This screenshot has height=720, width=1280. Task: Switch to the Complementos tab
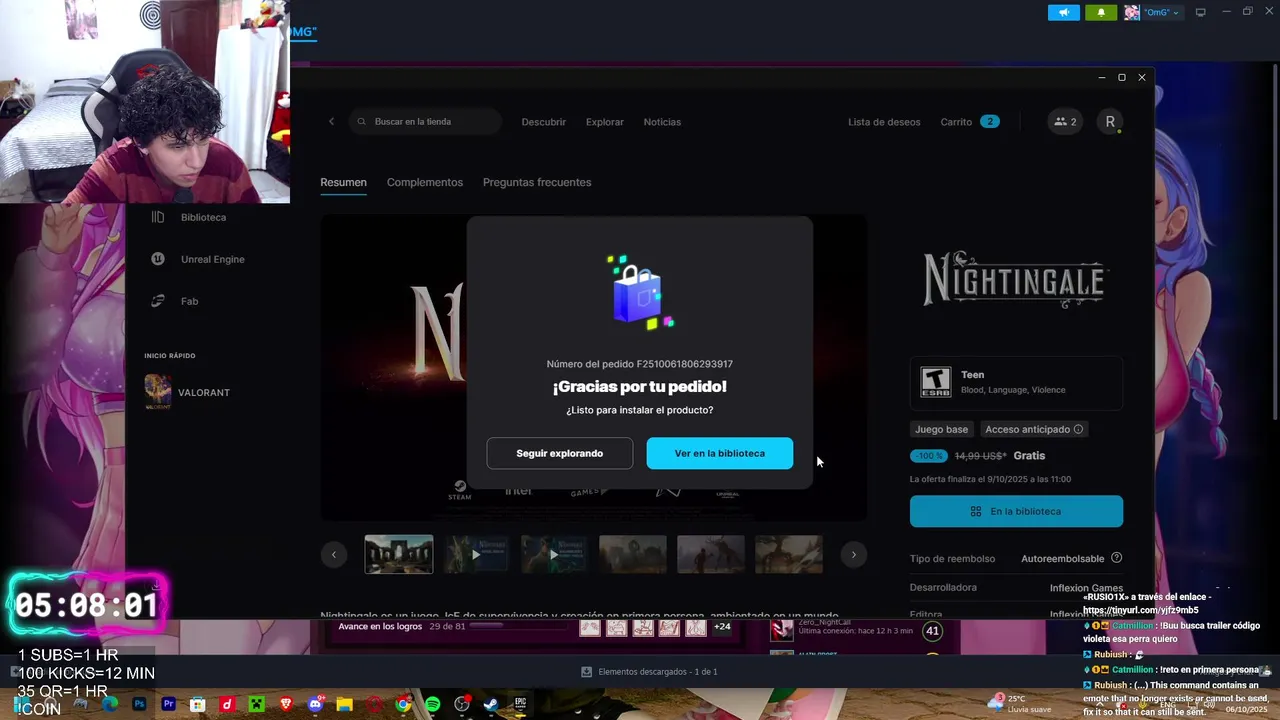425,182
